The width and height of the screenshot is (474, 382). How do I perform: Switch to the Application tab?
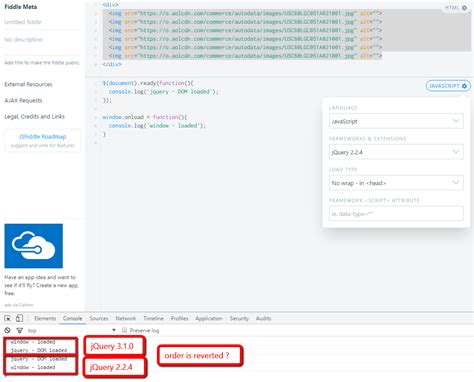click(209, 318)
